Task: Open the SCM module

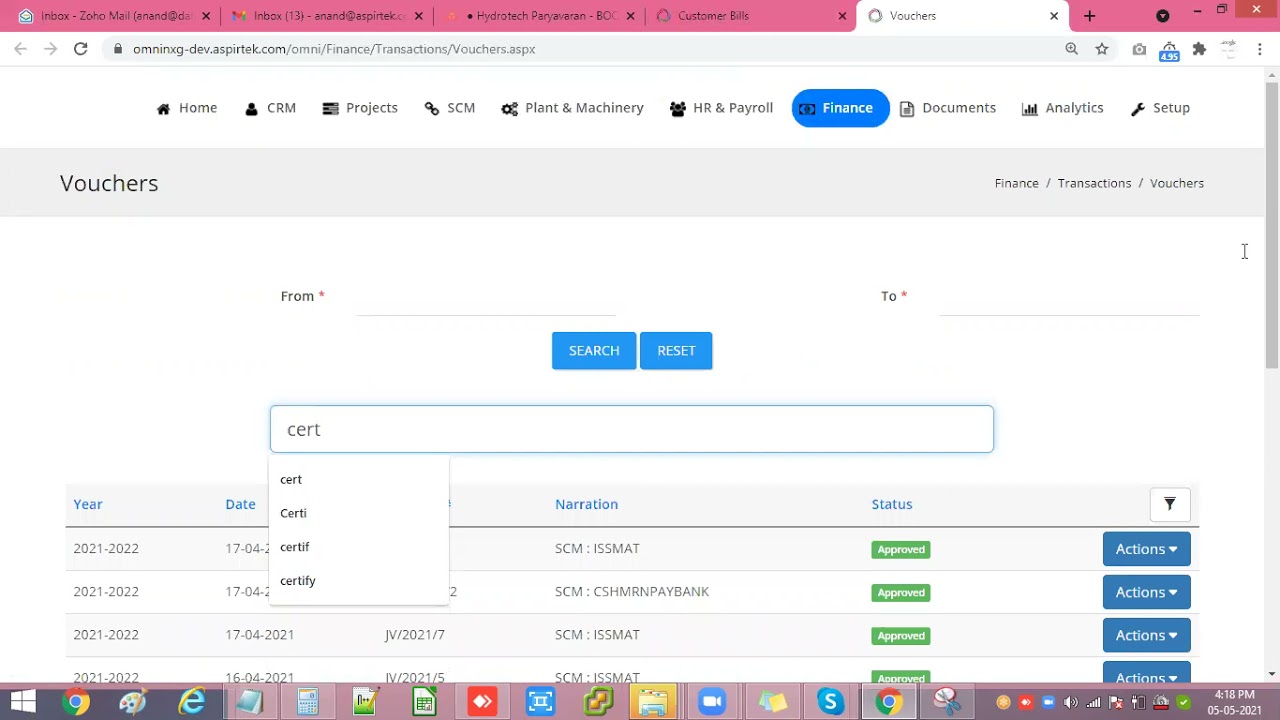Action: [x=449, y=108]
